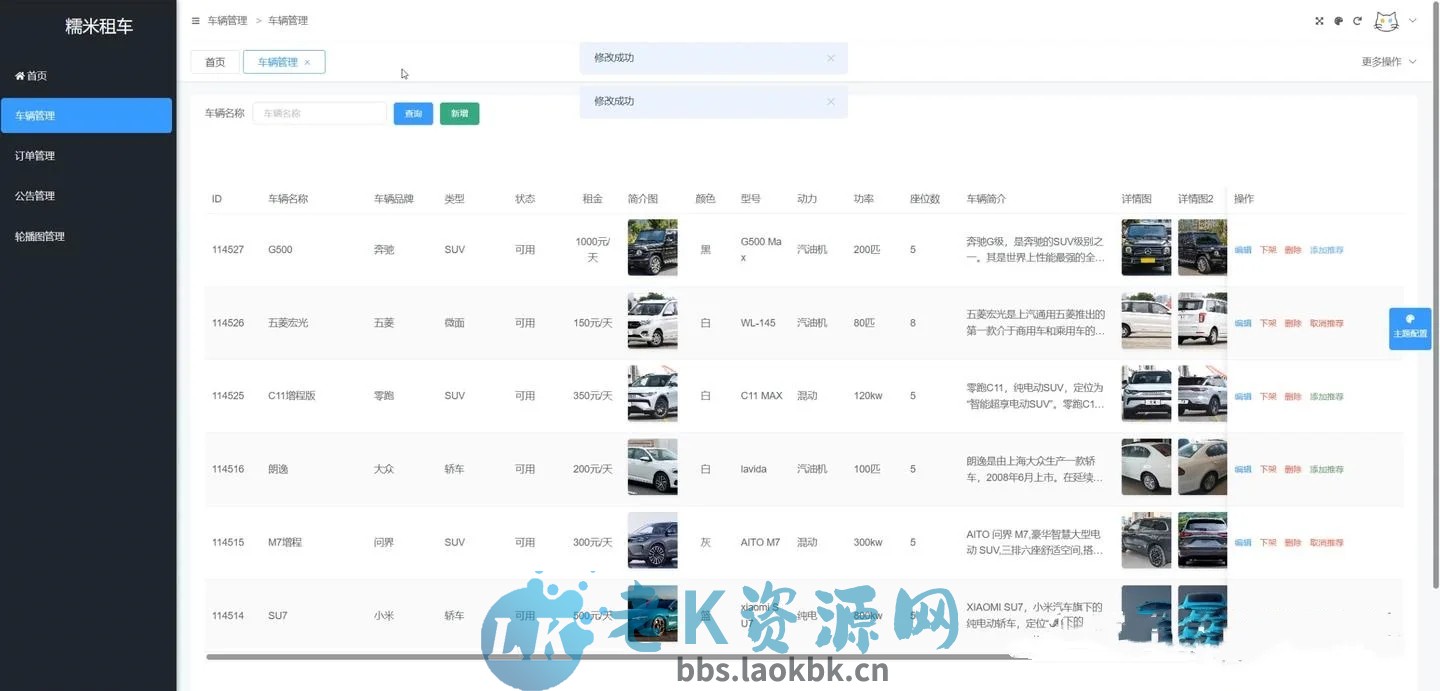The image size is (1440, 691).
Task: Open the theme palette icon in top bar
Action: (x=1338, y=20)
